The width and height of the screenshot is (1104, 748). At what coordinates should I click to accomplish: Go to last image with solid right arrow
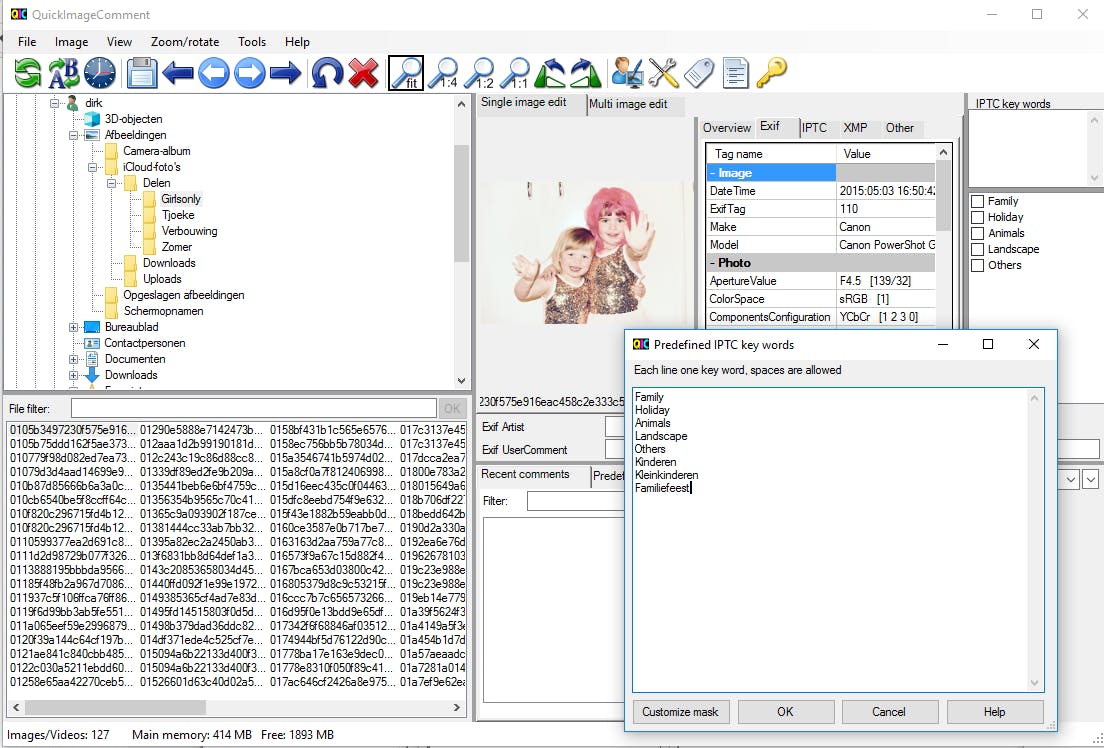[x=285, y=73]
